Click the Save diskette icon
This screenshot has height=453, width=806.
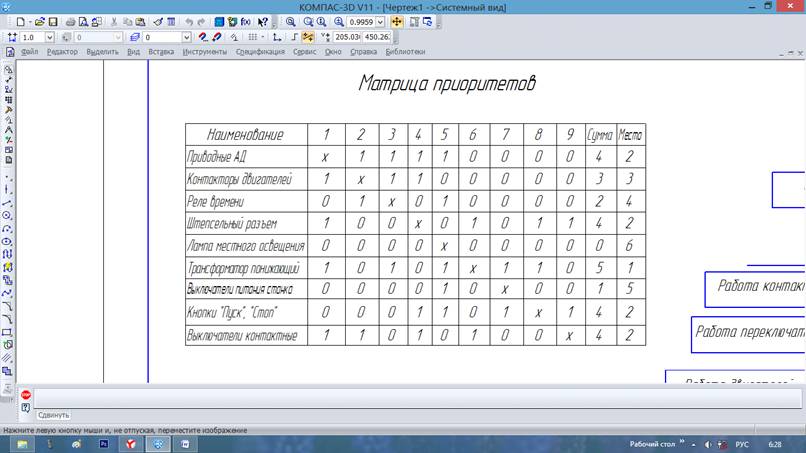53,21
